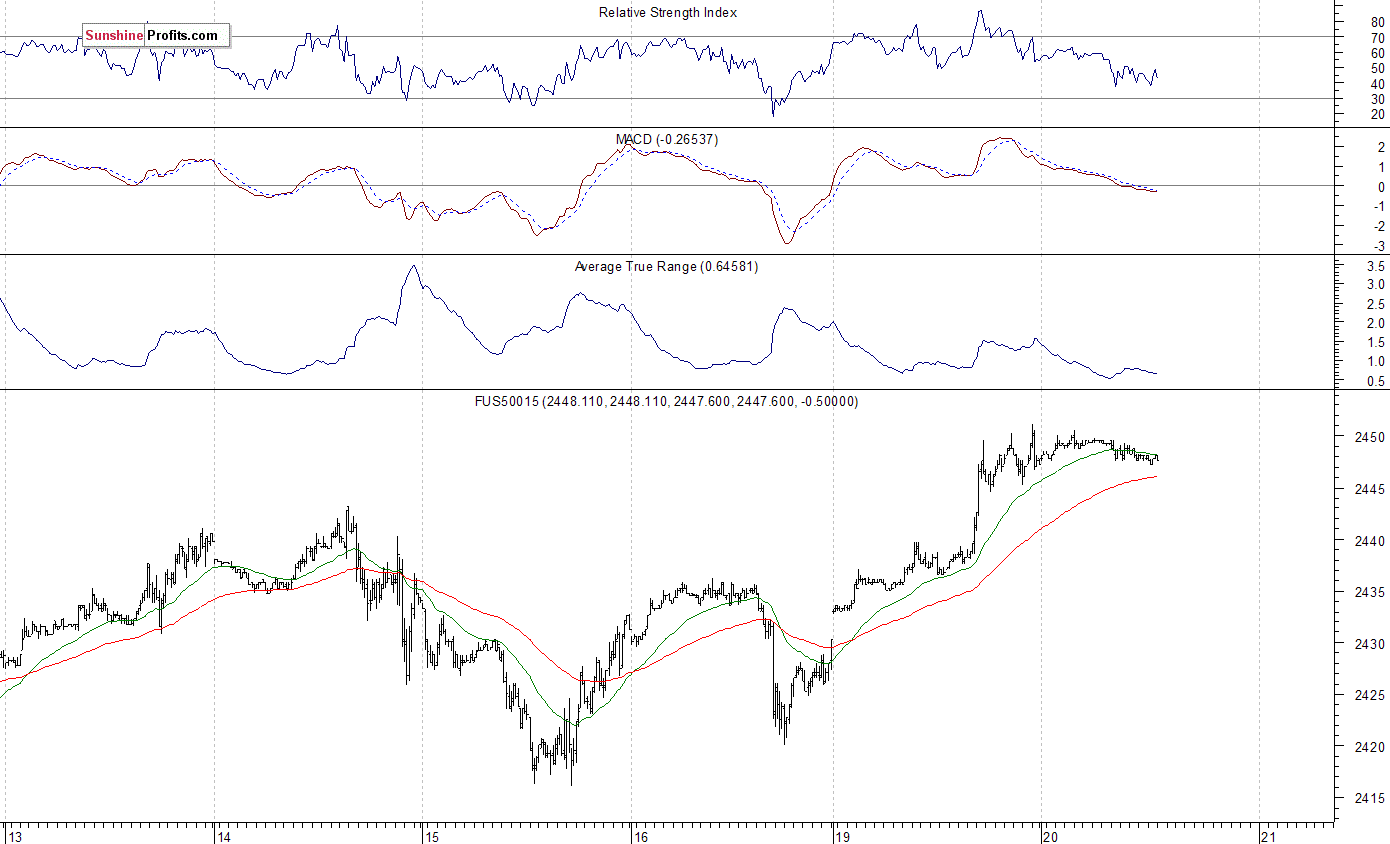1390x844 pixels.
Task: Click the ATR axis value 0.5
Action: 1375,382
